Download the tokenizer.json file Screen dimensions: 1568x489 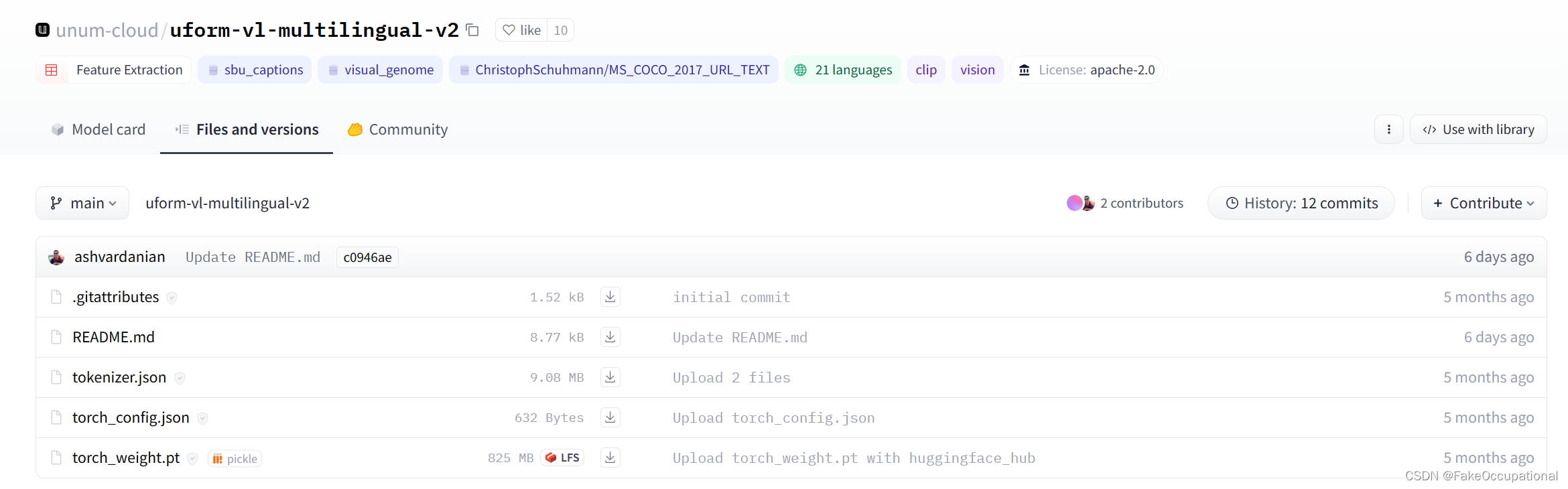[610, 377]
